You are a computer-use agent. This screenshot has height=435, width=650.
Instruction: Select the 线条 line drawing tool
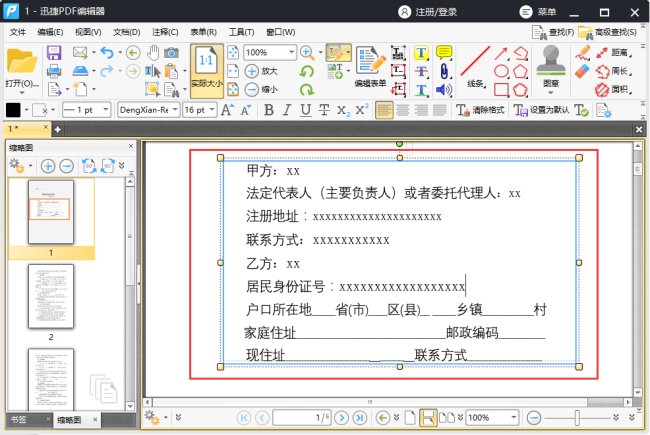point(475,66)
